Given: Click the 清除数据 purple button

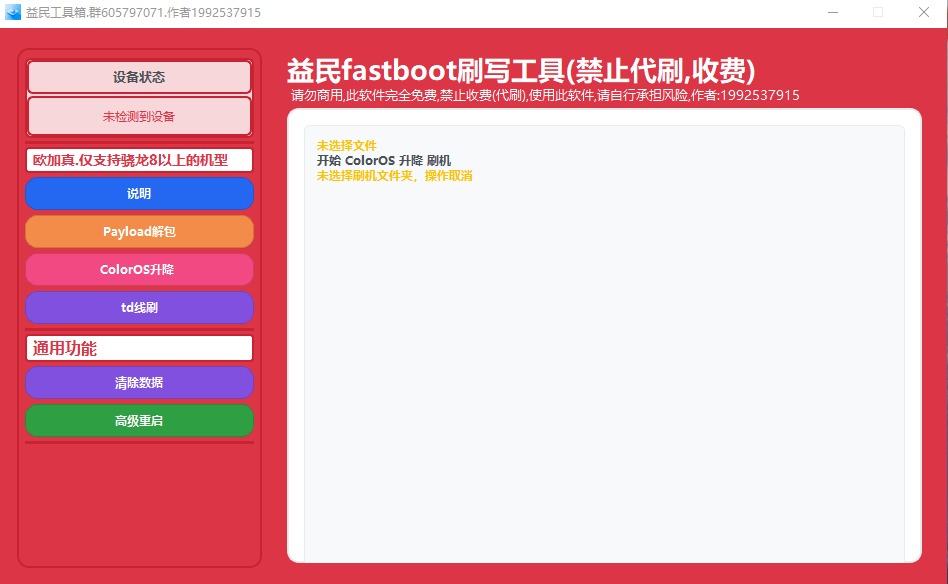Looking at the screenshot, I should coord(139,383).
